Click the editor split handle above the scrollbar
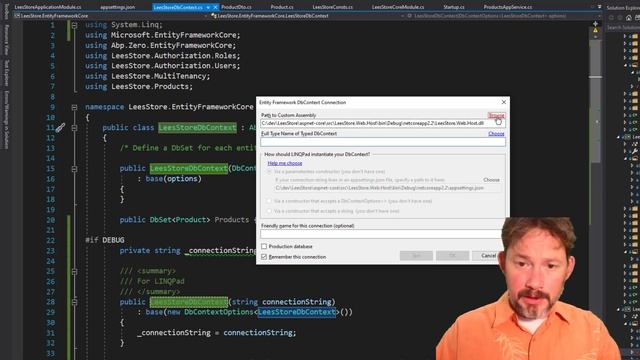640x360 pixels. (595, 24)
